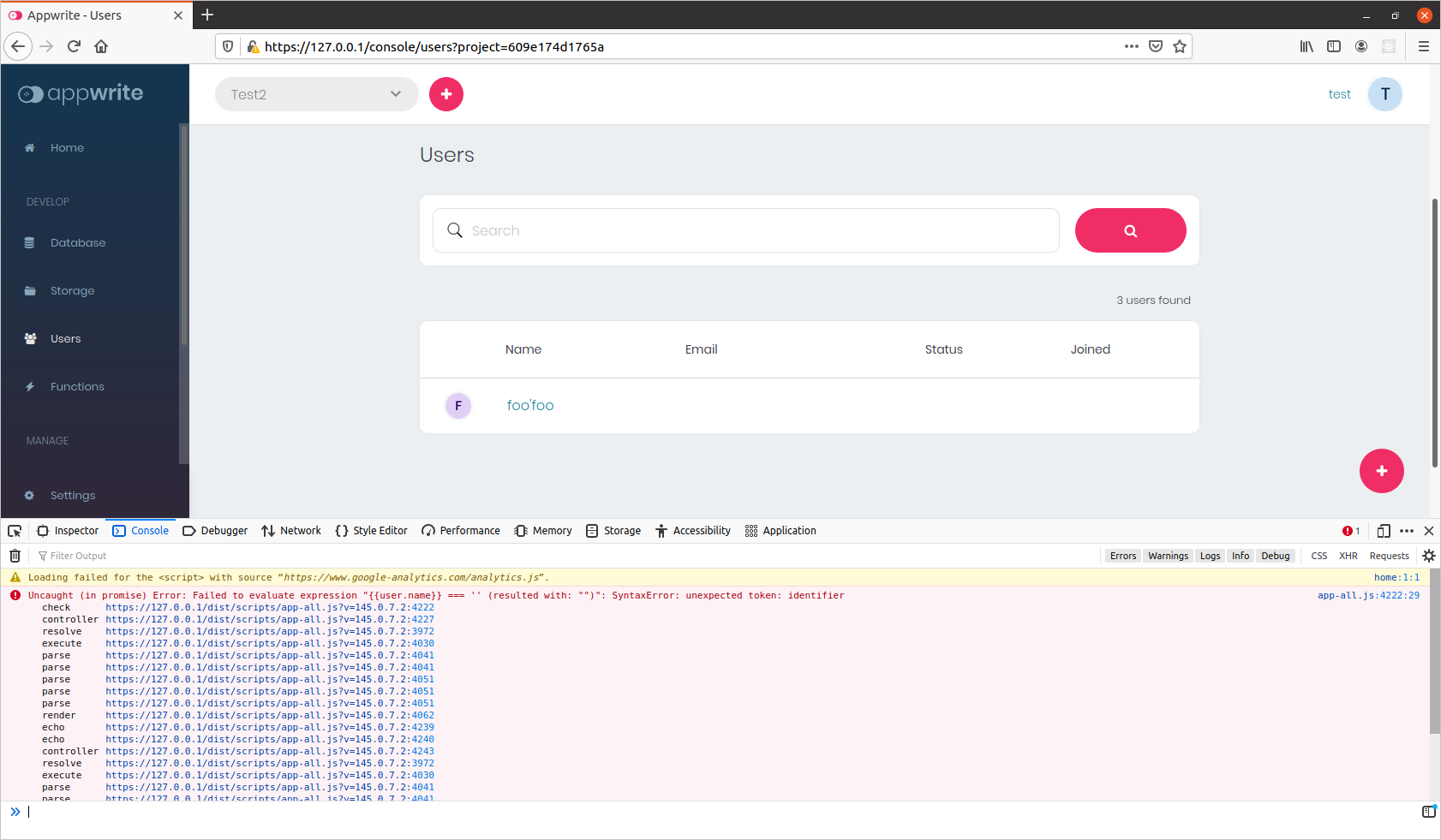The width and height of the screenshot is (1441, 840).
Task: Click the floating add user plus button
Action: [1382, 471]
